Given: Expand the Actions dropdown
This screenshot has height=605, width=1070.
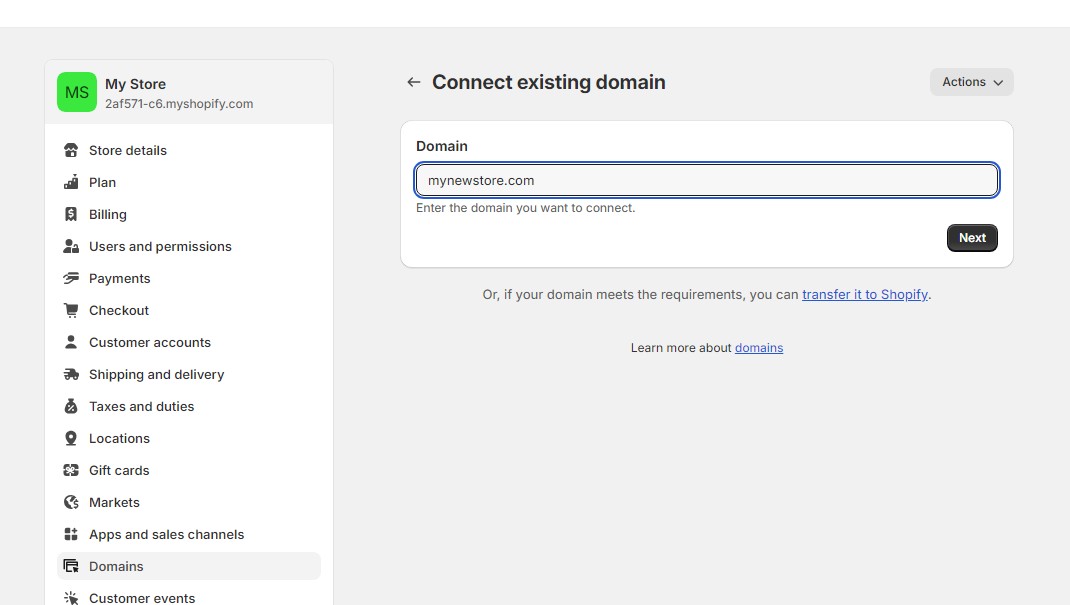Looking at the screenshot, I should point(972,82).
